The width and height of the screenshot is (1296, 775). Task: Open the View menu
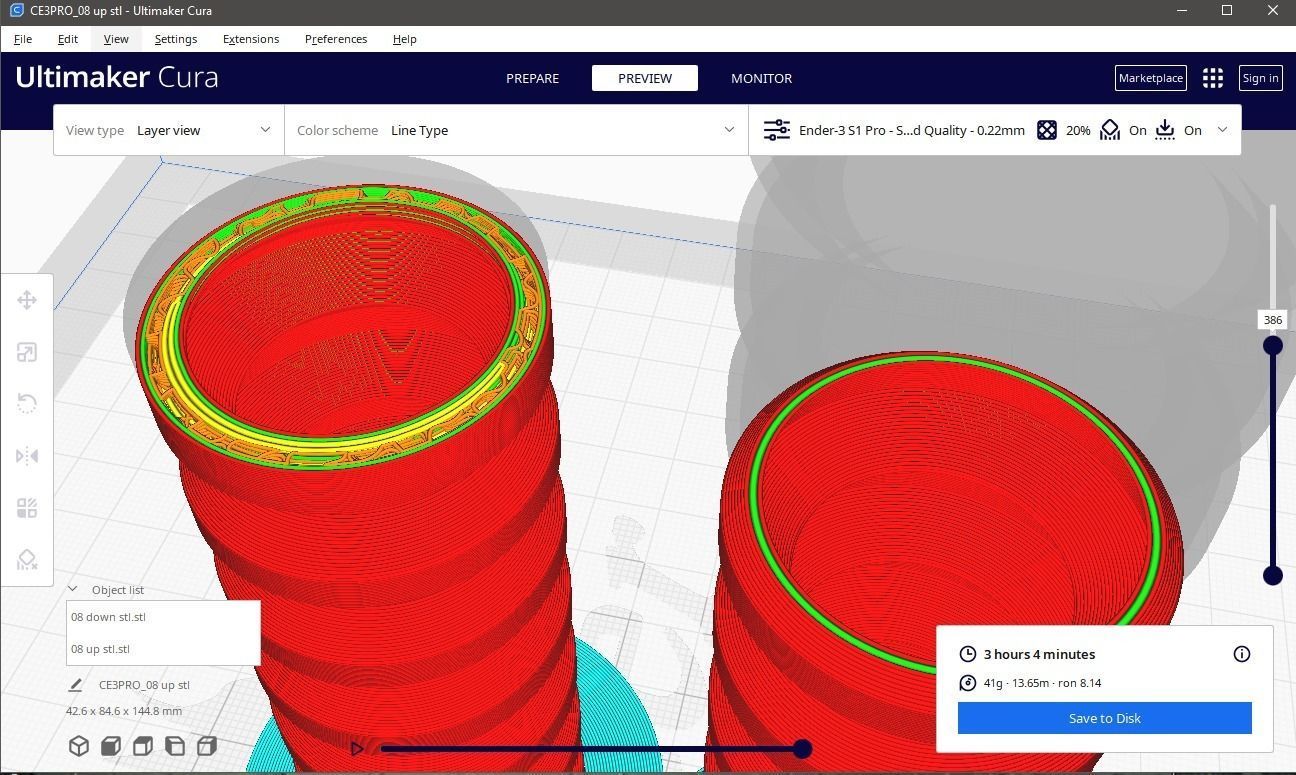(x=116, y=39)
